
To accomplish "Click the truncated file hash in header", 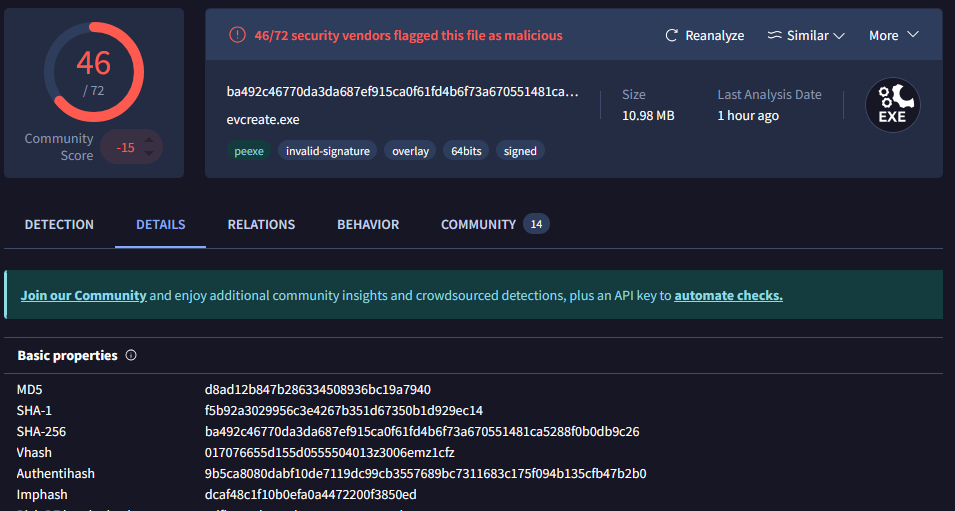I will coord(403,92).
